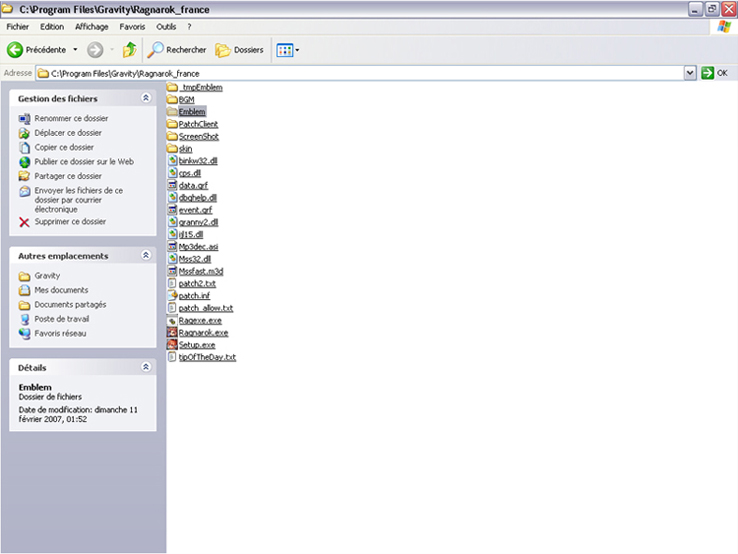The width and height of the screenshot is (738, 554).
Task: Open the Favoris menu
Action: 132,27
